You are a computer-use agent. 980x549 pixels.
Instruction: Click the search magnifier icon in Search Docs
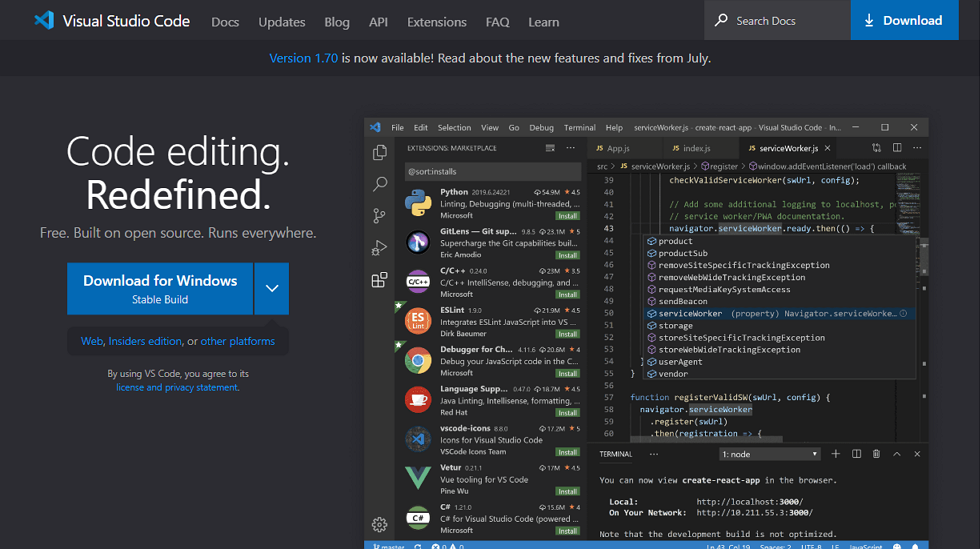coord(721,20)
